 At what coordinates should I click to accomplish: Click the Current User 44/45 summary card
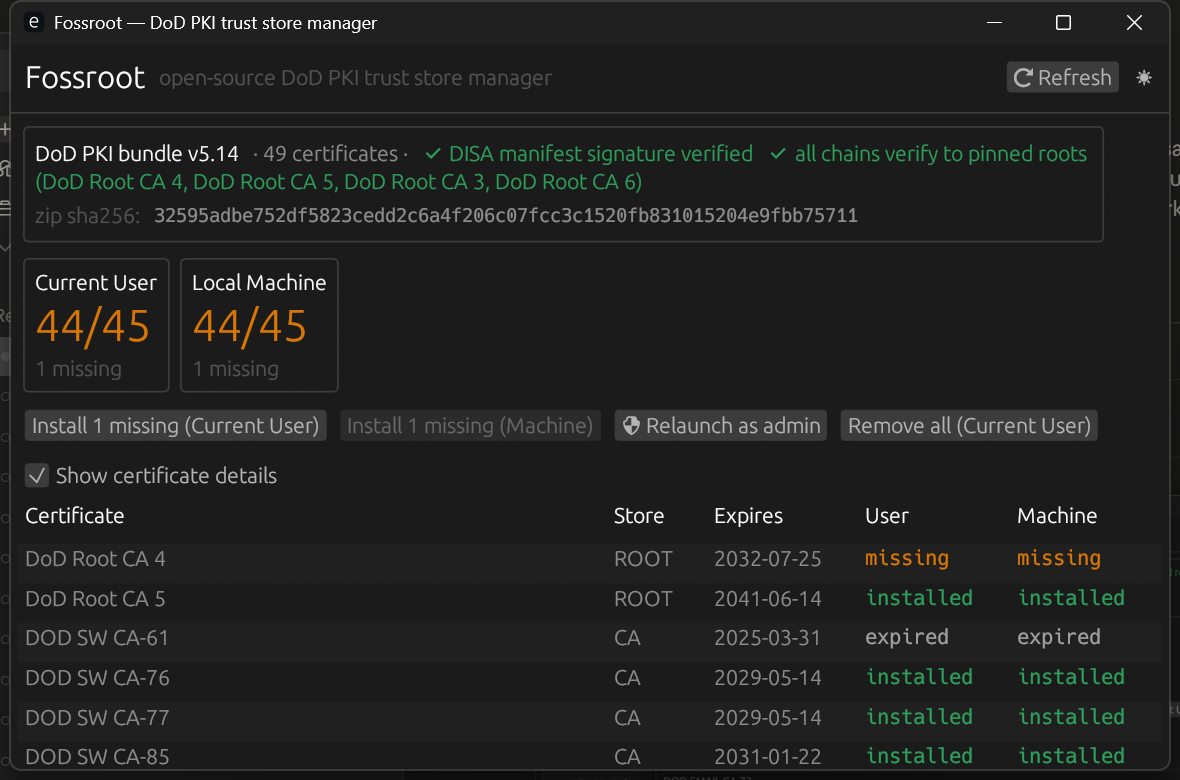[96, 325]
